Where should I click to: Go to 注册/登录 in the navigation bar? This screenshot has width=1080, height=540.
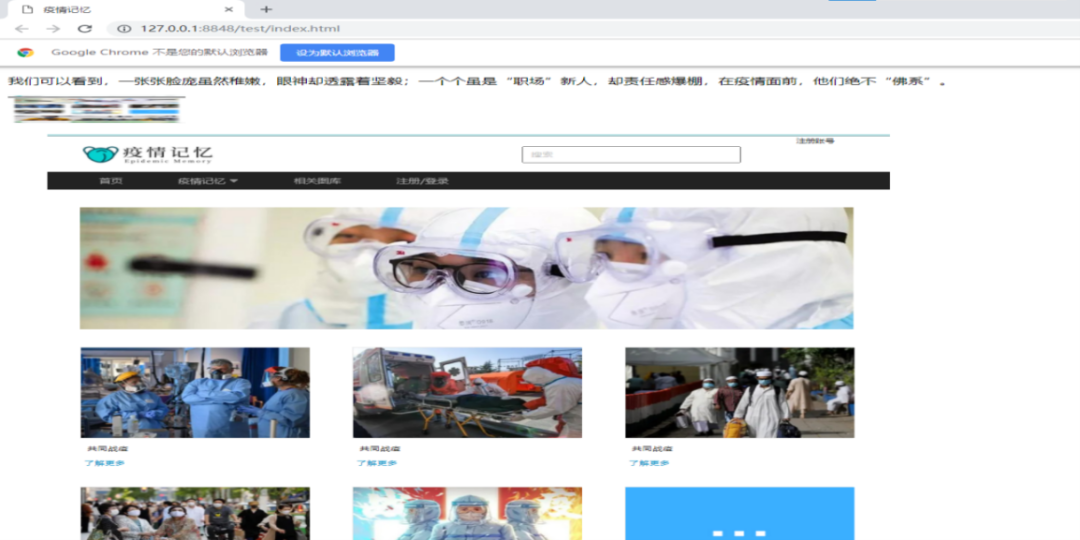click(422, 181)
